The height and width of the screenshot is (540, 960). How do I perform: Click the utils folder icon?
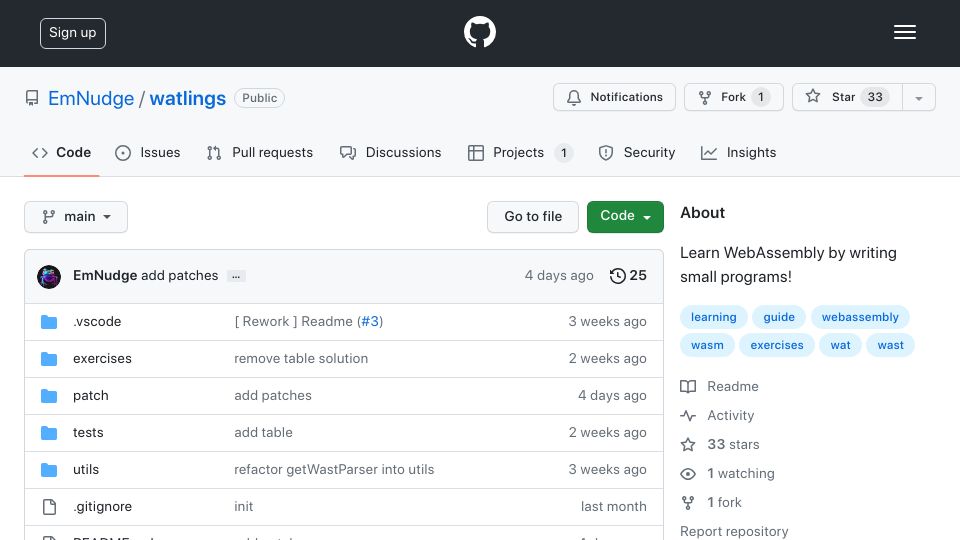(x=49, y=470)
